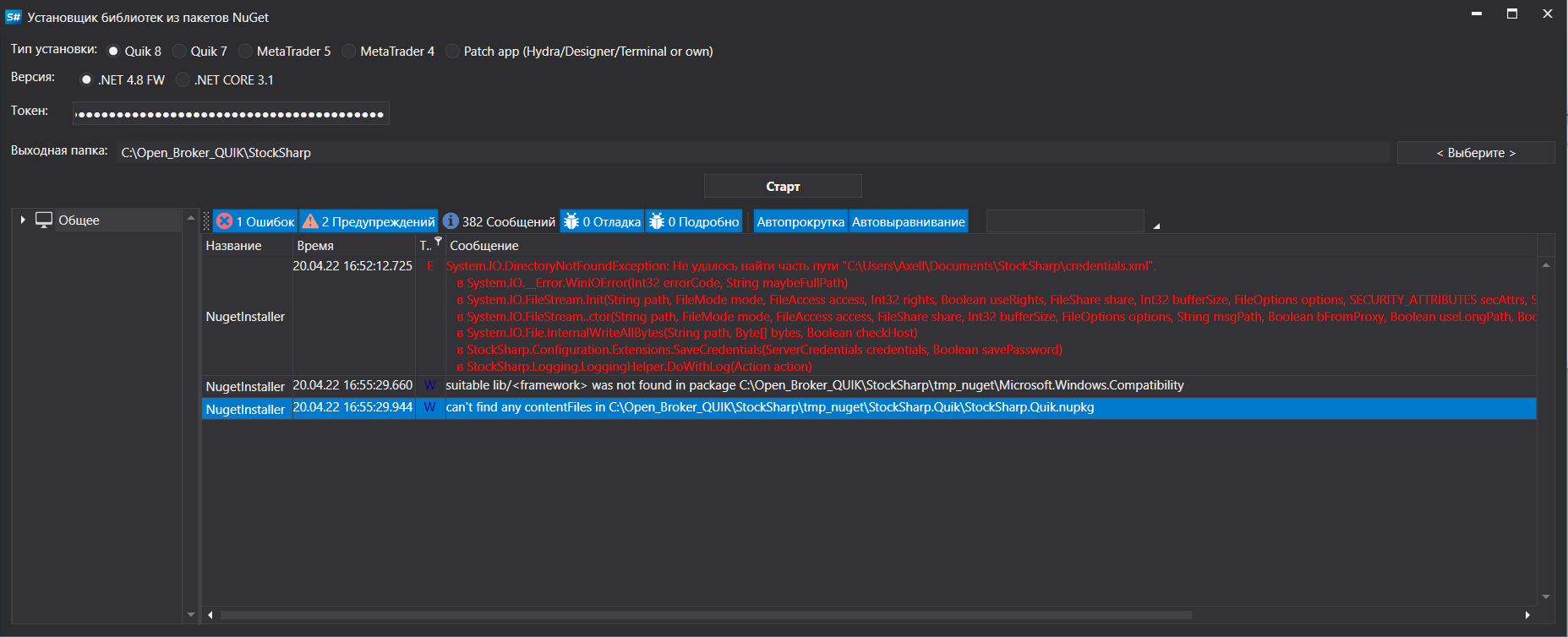Open the < Выберите > folder chooser
This screenshot has height=637, width=1568.
point(1476,153)
